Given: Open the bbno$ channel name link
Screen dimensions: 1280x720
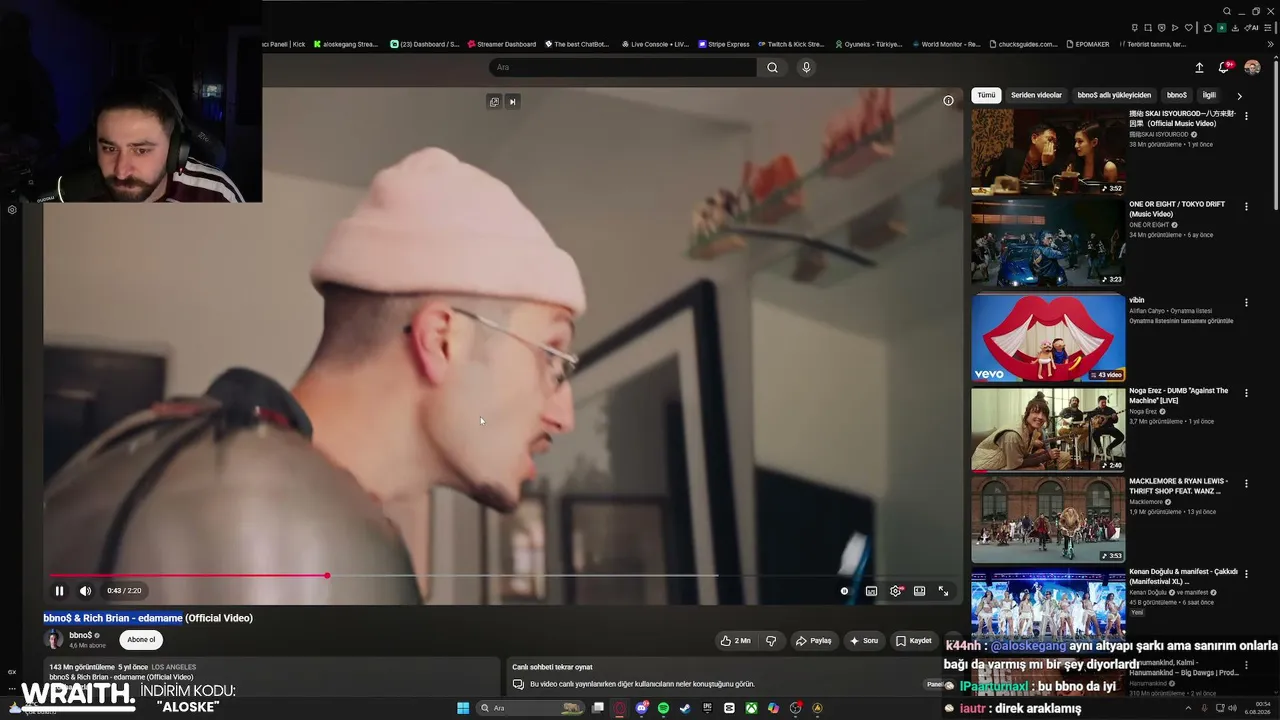Looking at the screenshot, I should click(x=80, y=635).
